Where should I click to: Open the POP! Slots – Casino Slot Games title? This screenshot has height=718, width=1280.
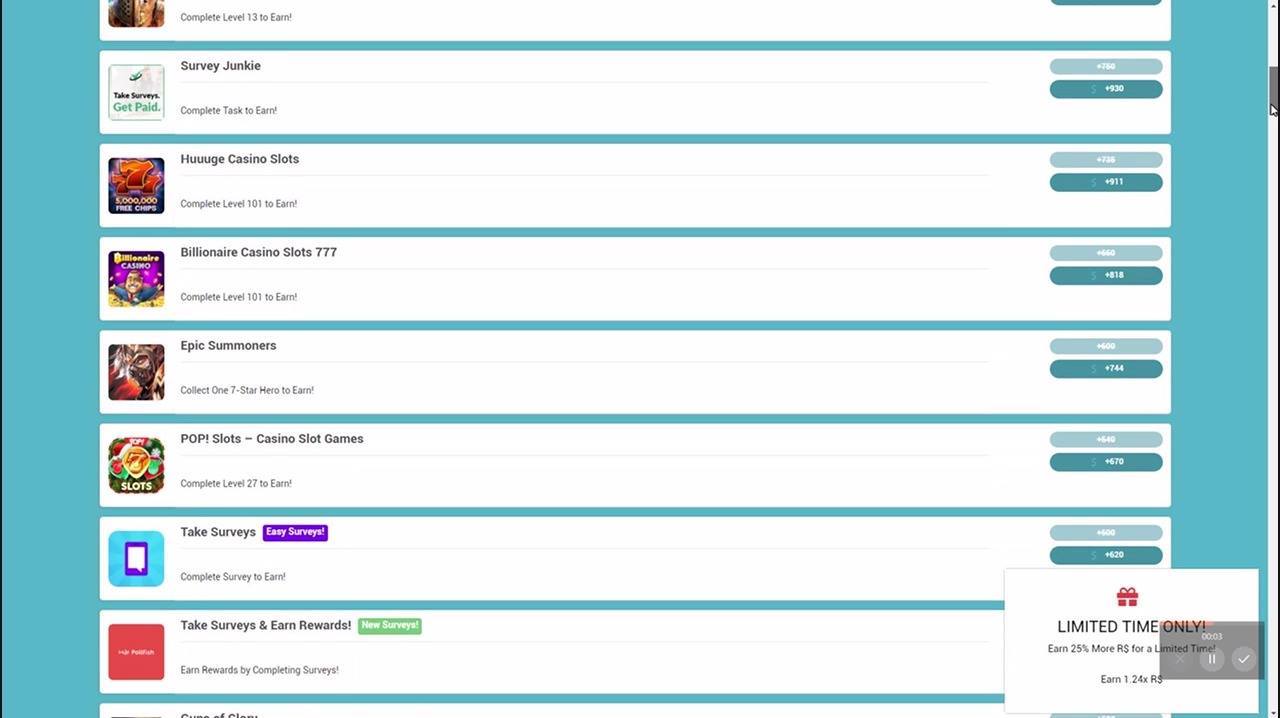[272, 439]
